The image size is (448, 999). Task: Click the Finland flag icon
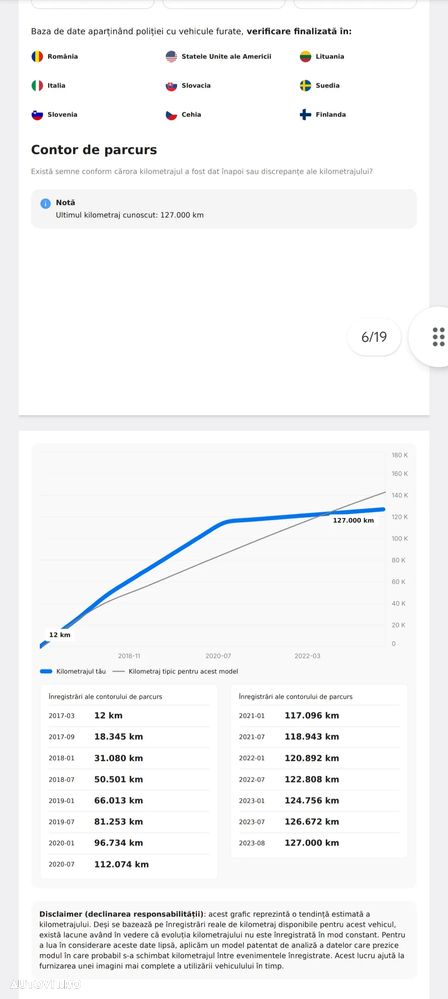pyautogui.click(x=305, y=115)
